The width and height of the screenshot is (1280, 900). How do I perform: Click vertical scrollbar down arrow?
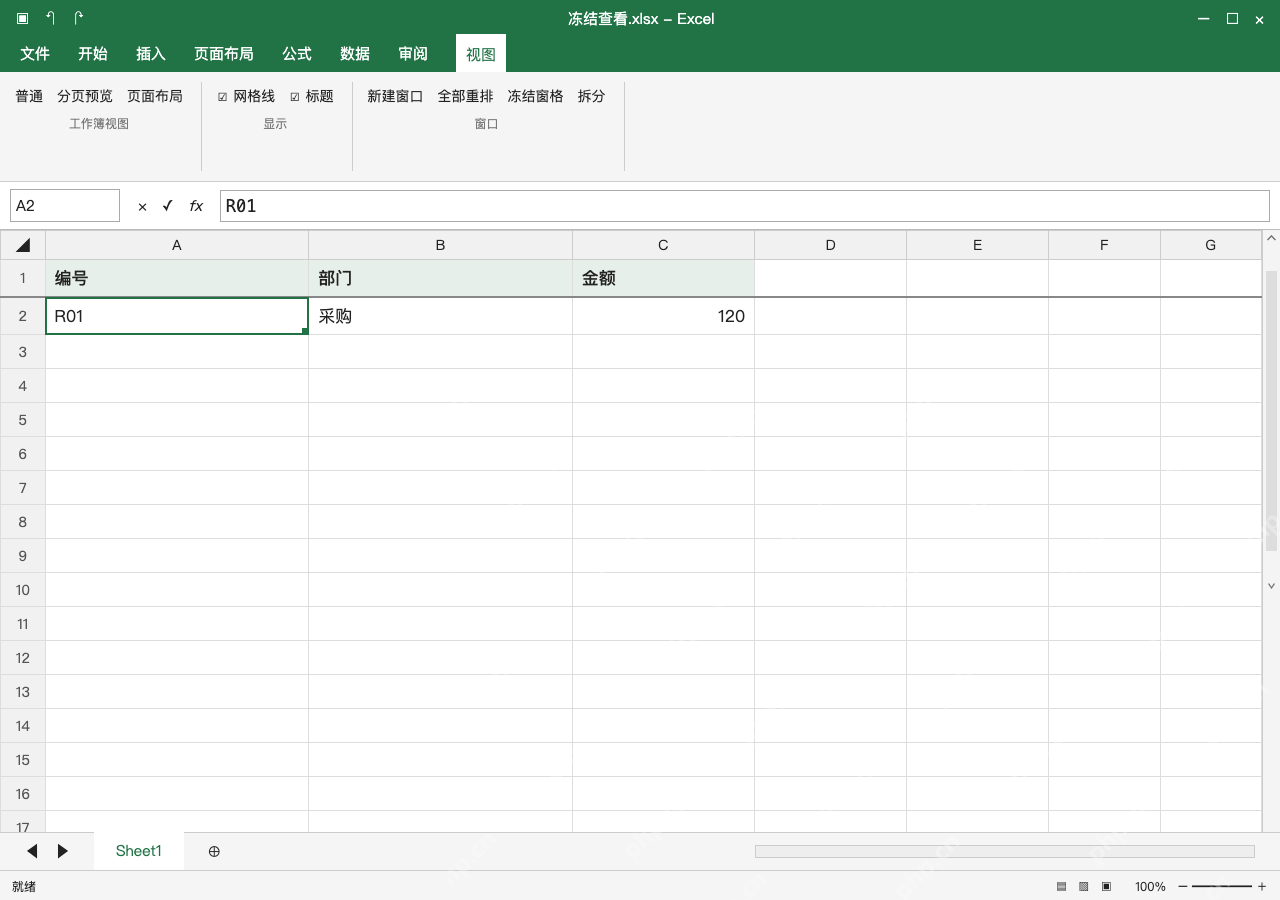click(x=1272, y=586)
